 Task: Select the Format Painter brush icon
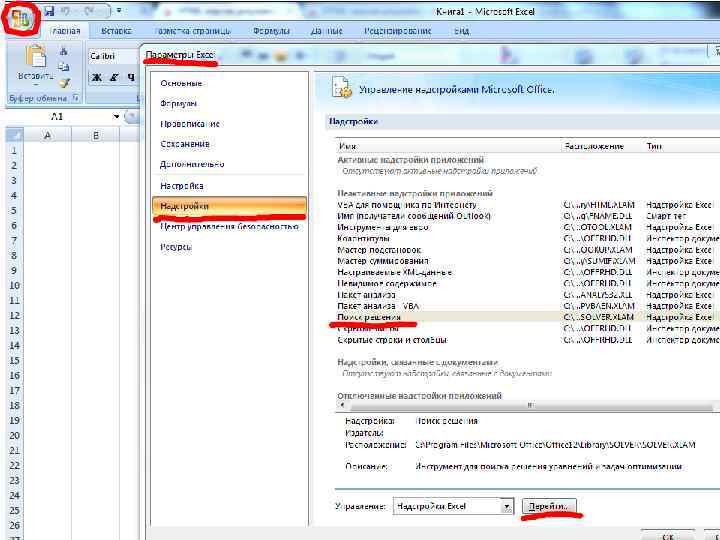click(x=64, y=83)
